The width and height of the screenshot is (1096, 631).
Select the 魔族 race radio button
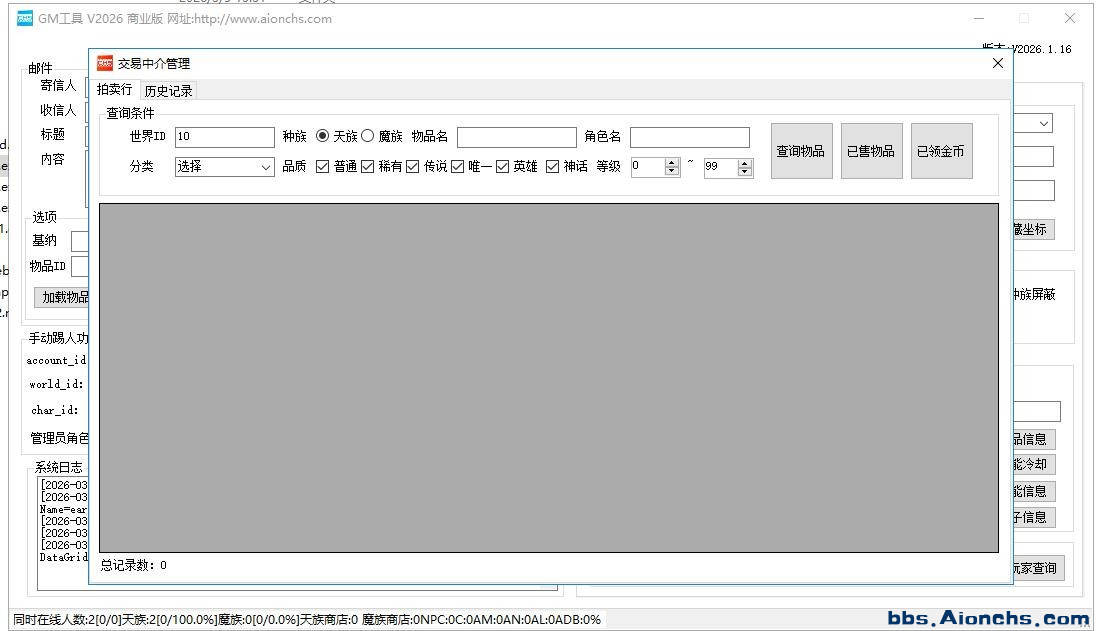coord(367,136)
